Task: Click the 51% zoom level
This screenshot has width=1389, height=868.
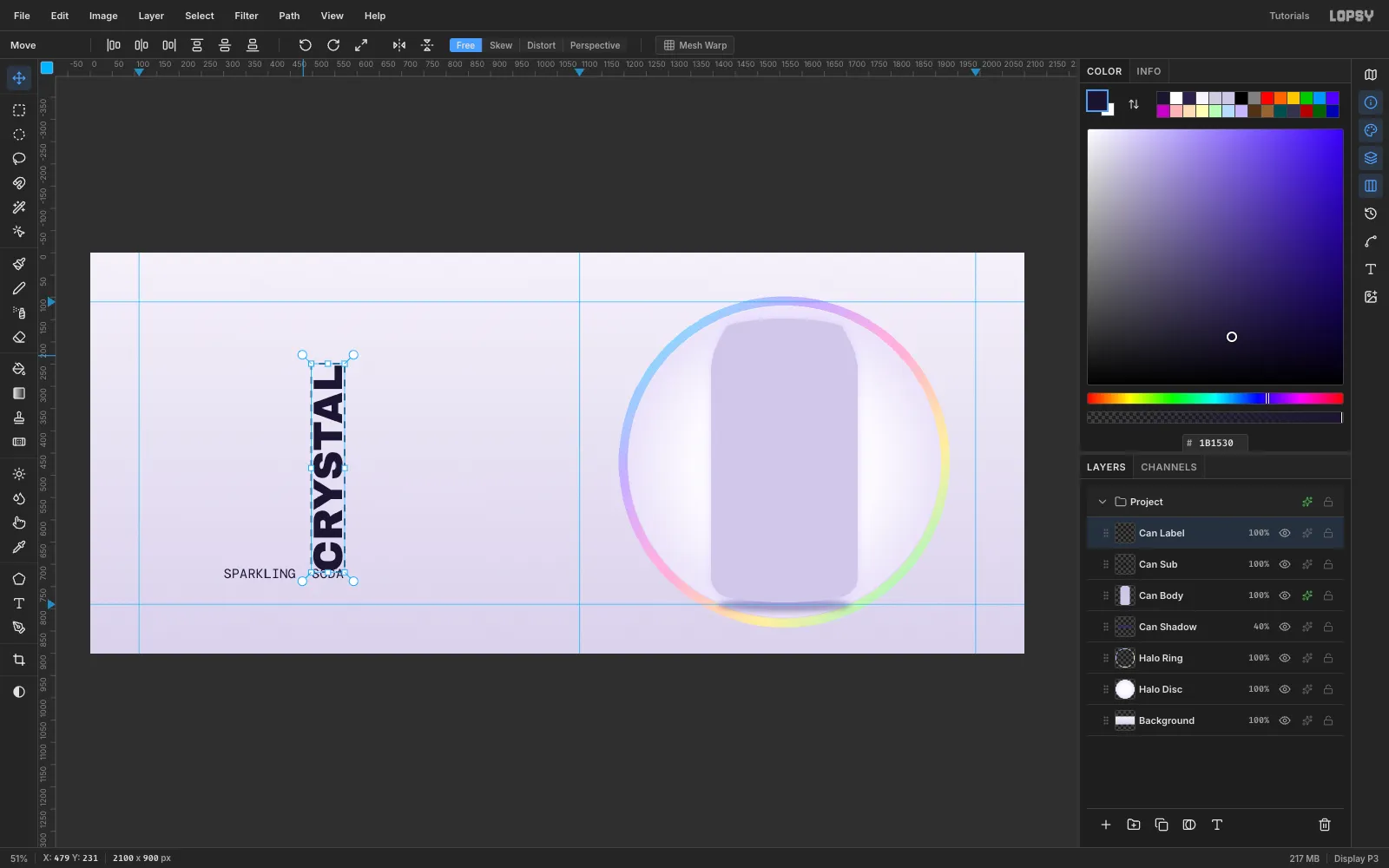Action: click(x=18, y=858)
